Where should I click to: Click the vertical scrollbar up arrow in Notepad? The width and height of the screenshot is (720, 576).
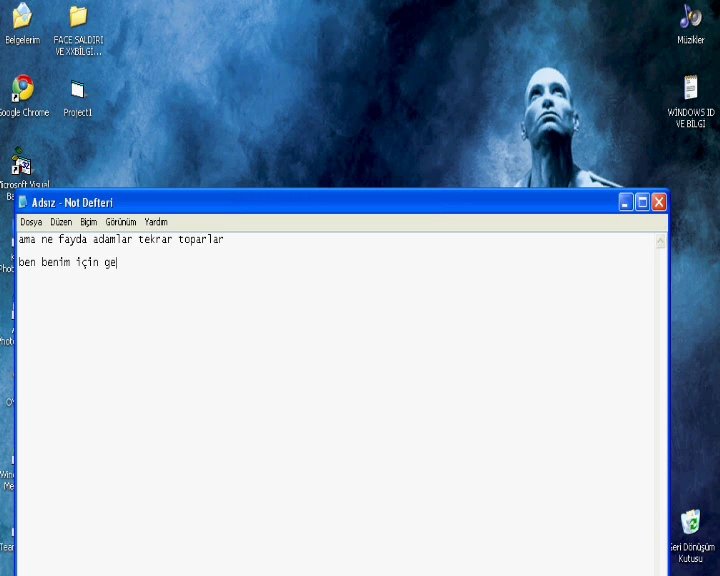point(660,241)
